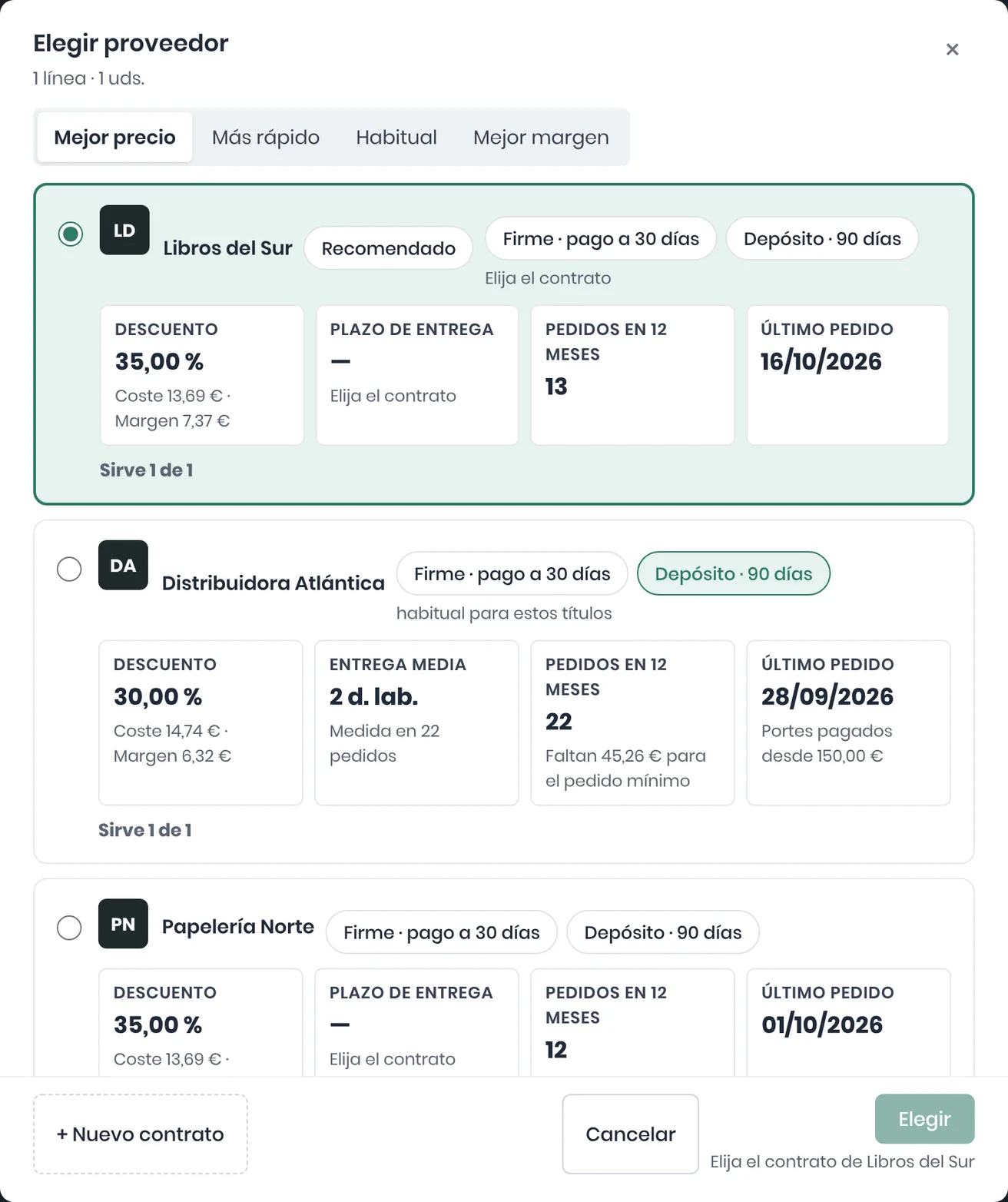Confirm with the Elegir button
1008x1202 pixels.
[925, 1119]
